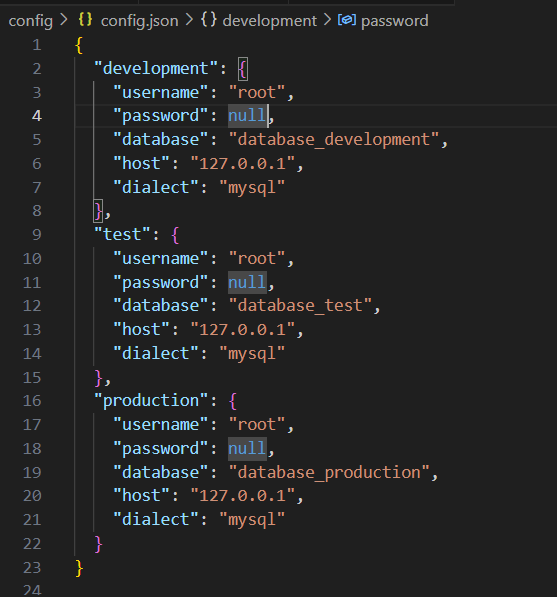Click the development breadcrumb object icon

pyautogui.click(x=209, y=19)
